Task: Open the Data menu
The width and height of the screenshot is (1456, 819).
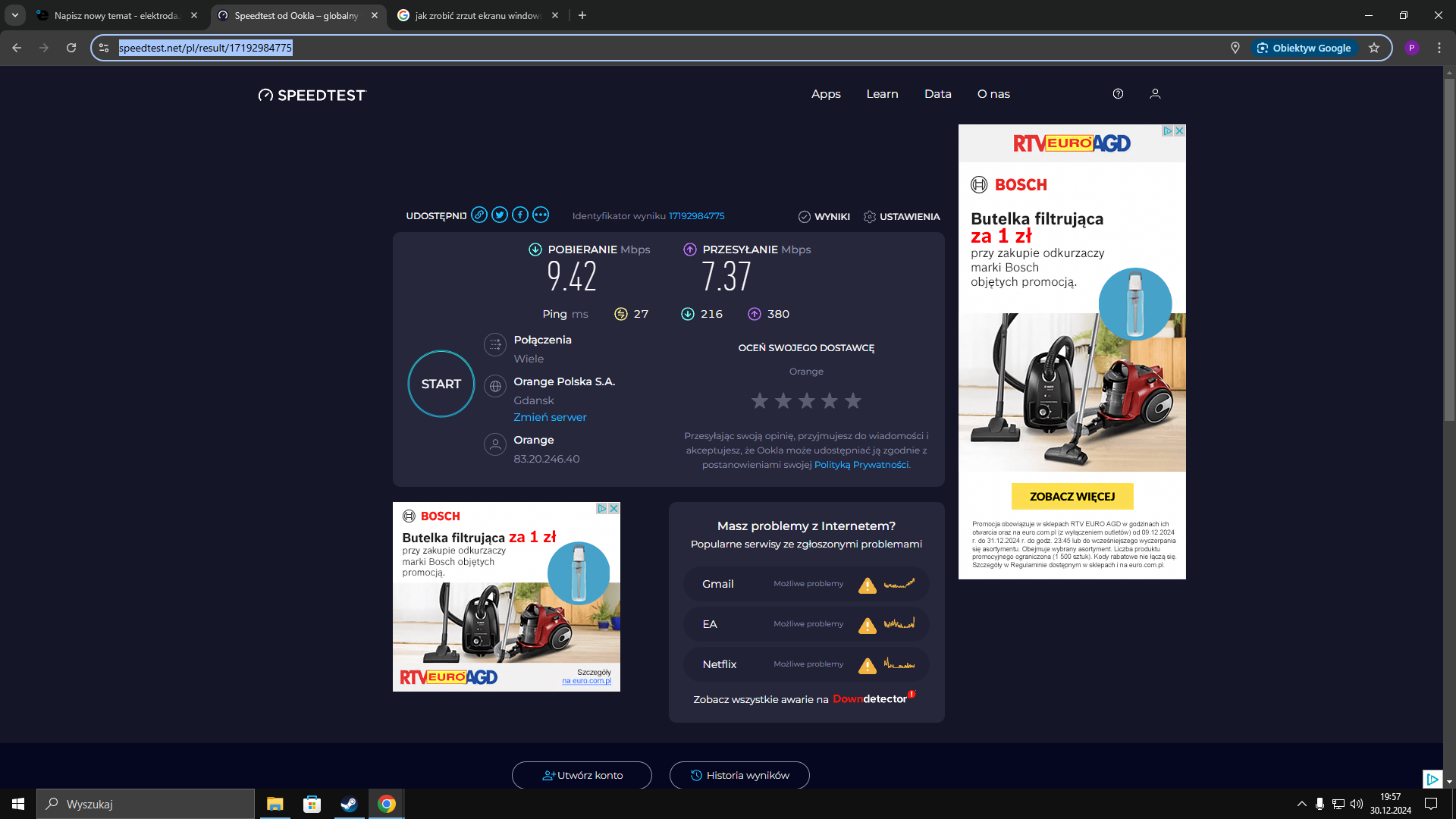Action: pos(937,94)
